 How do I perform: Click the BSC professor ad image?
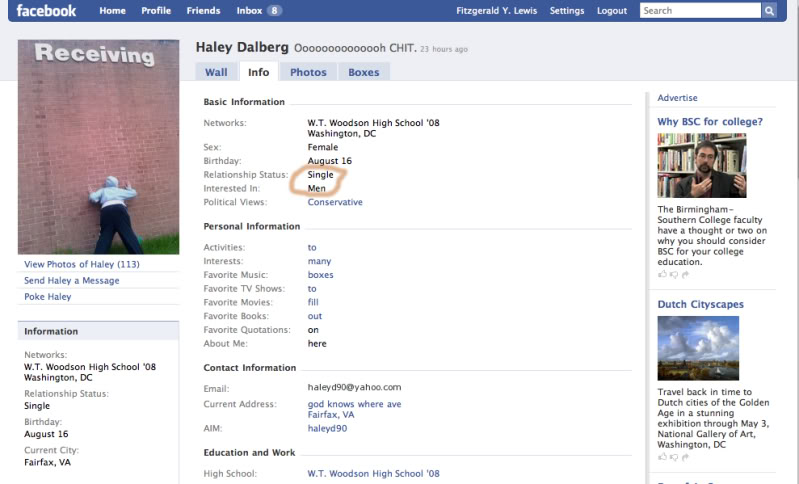pyautogui.click(x=702, y=166)
